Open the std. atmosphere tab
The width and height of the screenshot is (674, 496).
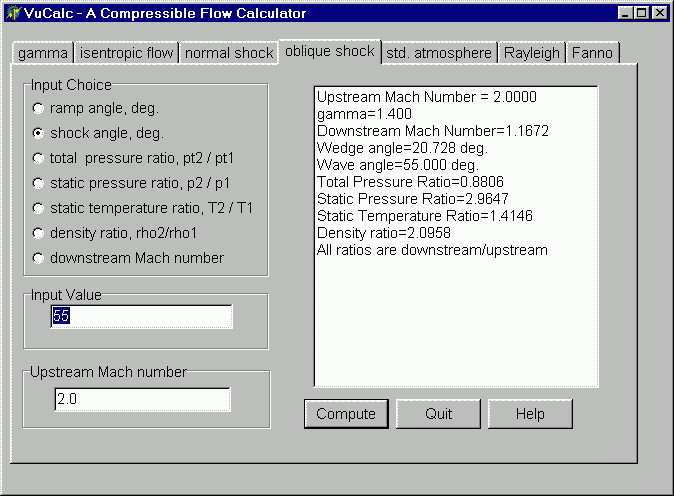(x=439, y=53)
